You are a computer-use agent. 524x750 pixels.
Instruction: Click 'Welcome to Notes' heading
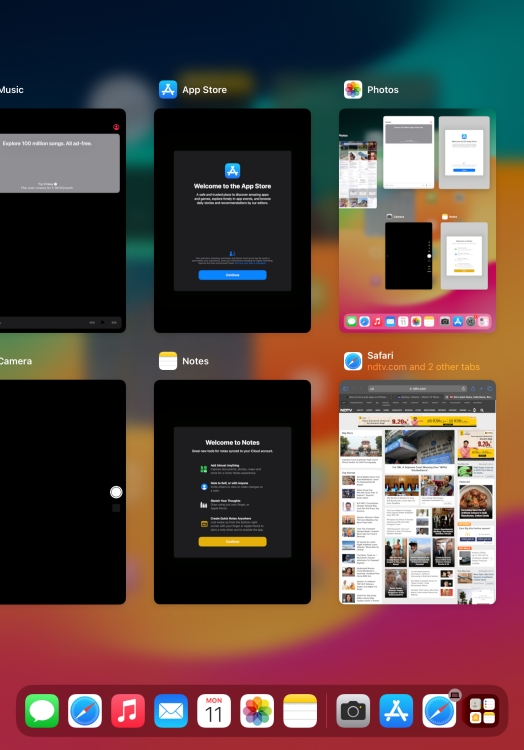pyautogui.click(x=232, y=442)
